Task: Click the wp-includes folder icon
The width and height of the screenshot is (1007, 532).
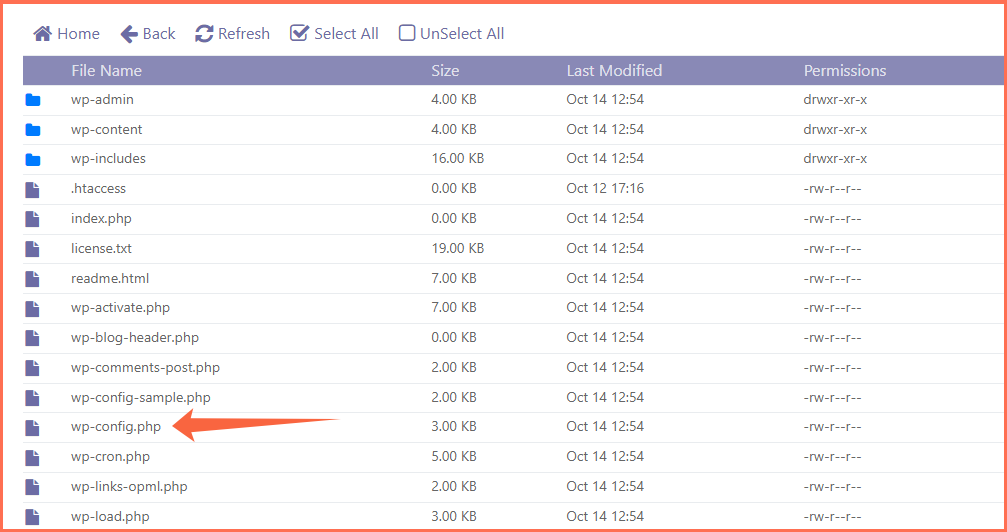Action: pyautogui.click(x=33, y=159)
